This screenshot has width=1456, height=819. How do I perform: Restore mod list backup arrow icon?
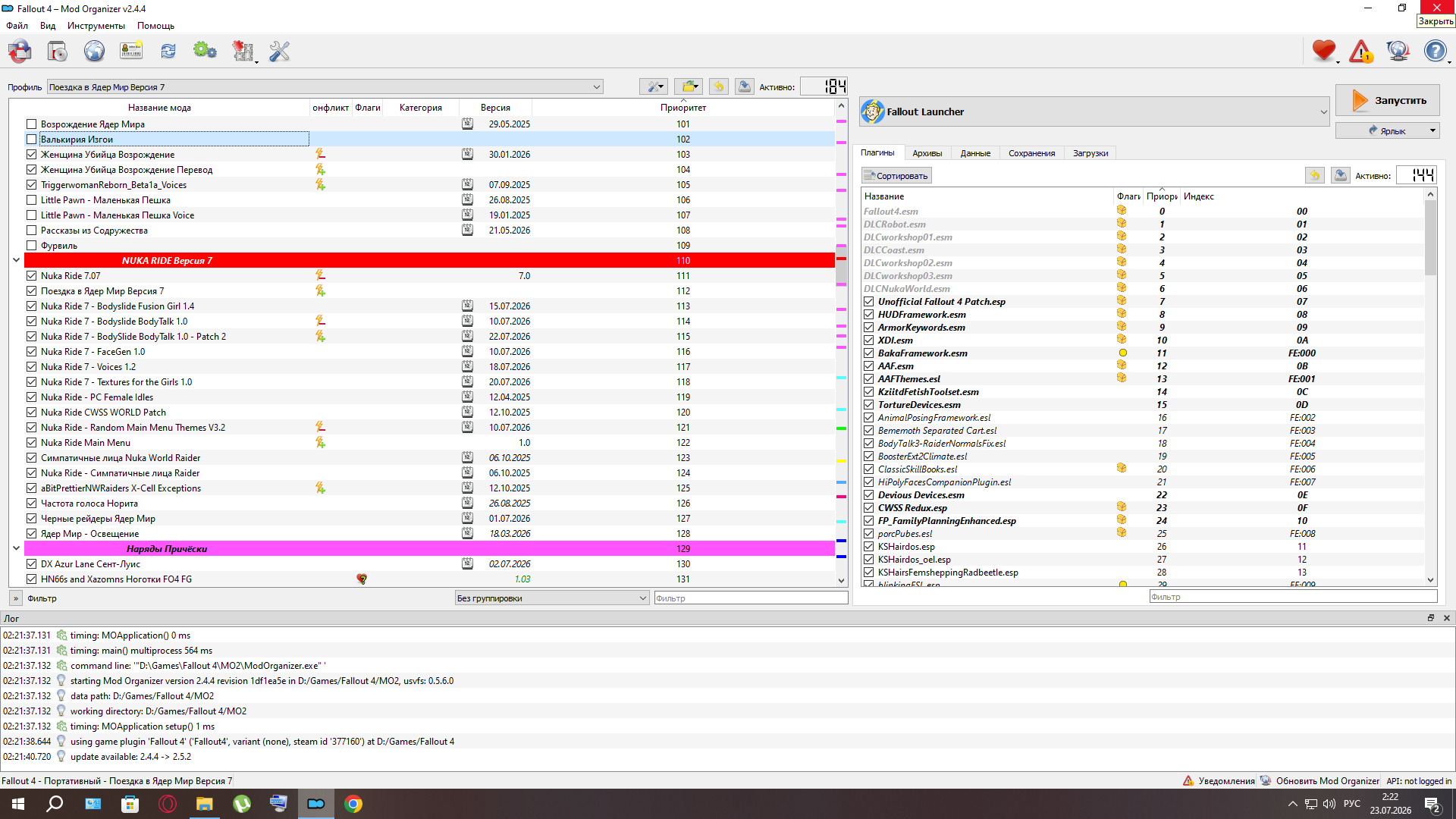click(719, 86)
